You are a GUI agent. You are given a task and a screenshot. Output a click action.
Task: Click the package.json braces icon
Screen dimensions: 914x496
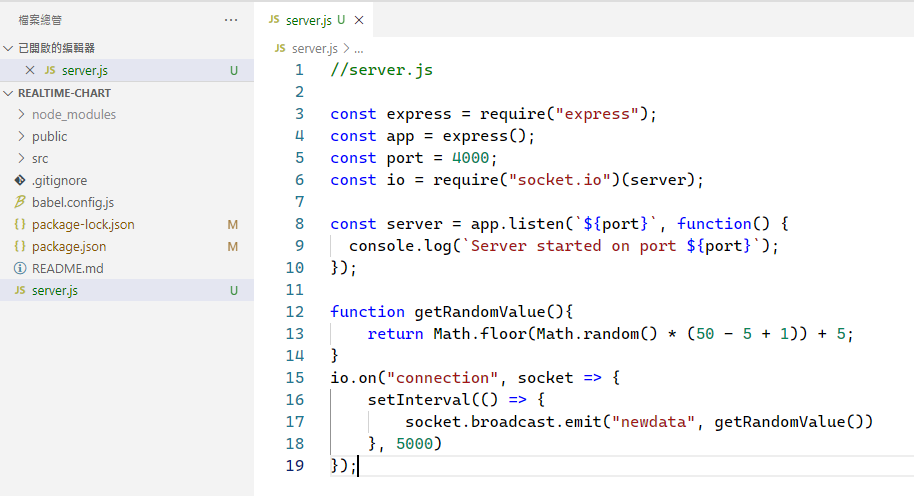click(20, 247)
